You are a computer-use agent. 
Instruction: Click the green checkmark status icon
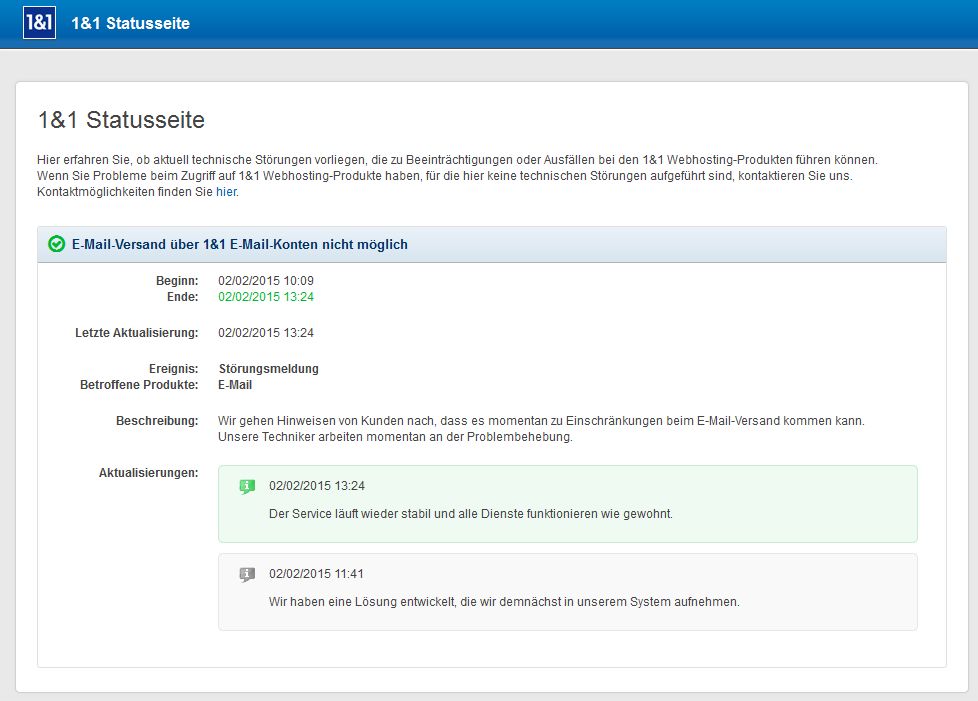[56, 244]
